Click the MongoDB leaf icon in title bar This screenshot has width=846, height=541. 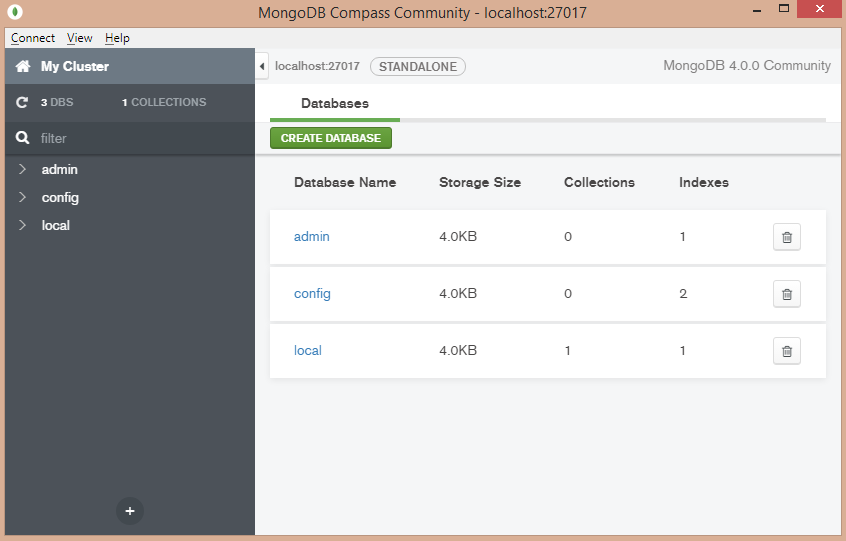15,13
